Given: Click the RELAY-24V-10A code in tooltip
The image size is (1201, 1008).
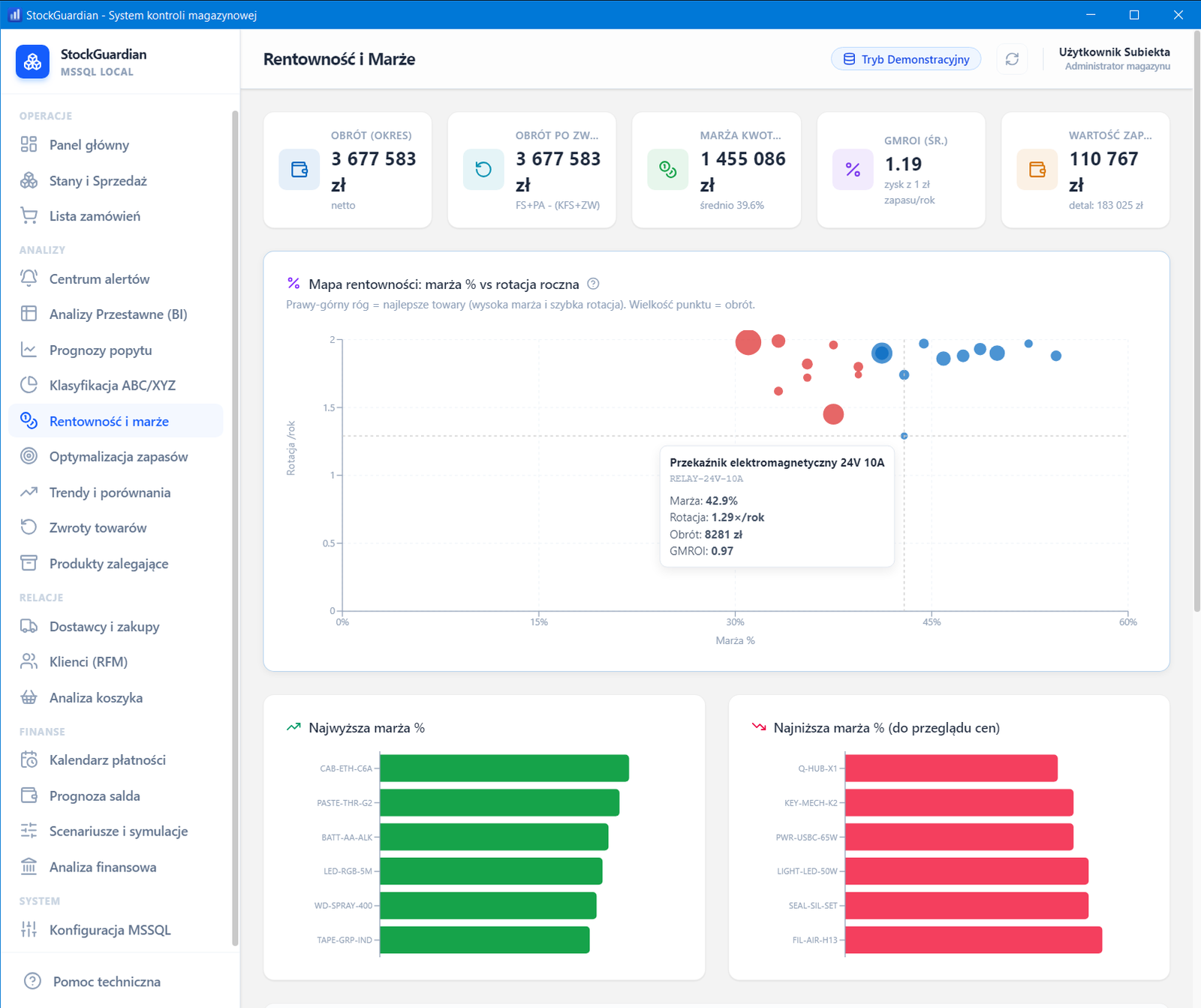Looking at the screenshot, I should [706, 479].
